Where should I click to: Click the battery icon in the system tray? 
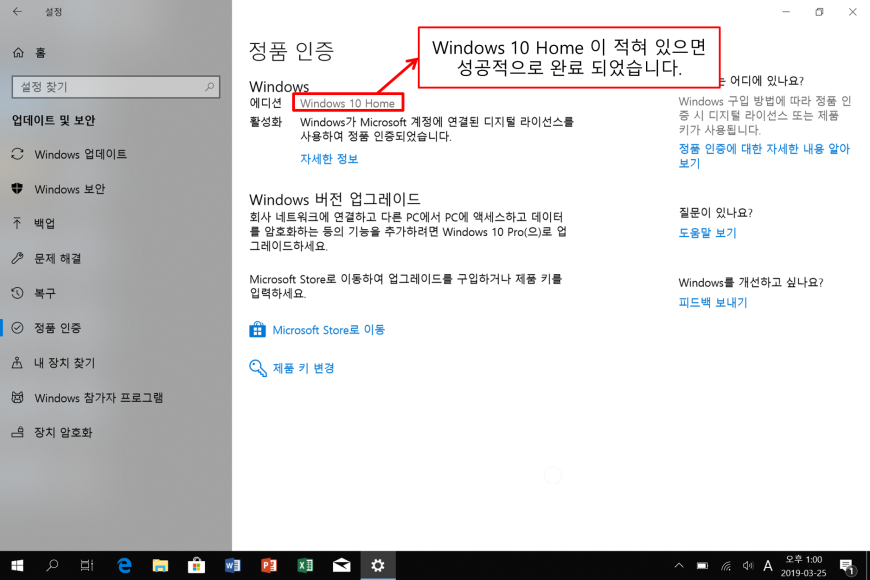tap(702, 566)
